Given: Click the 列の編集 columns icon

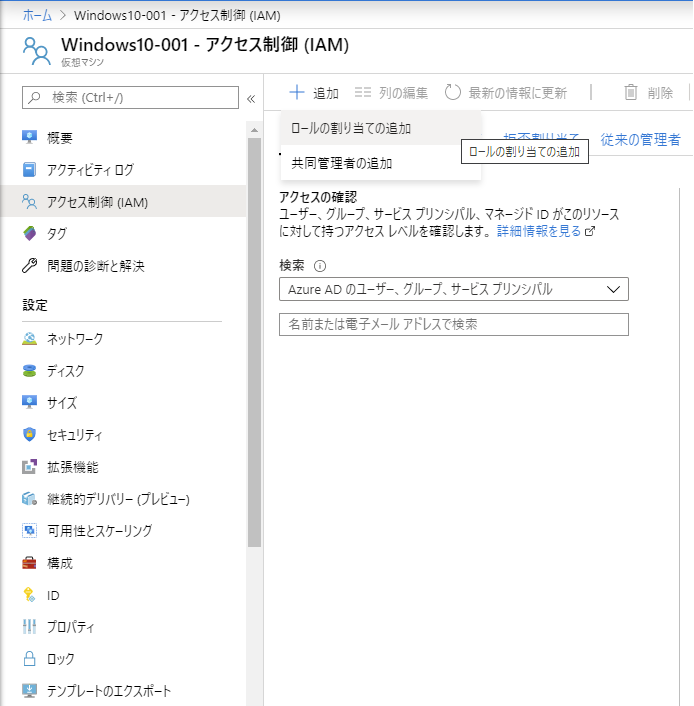Looking at the screenshot, I should (x=363, y=92).
